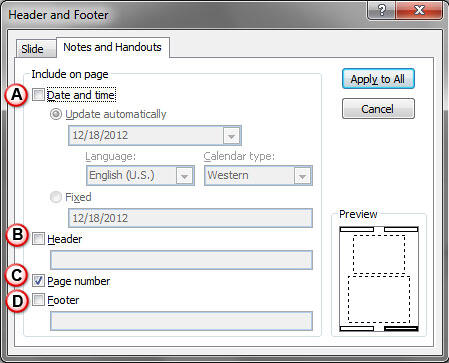Close the Header and Footer dialog
Screen dimensions: 449x363
coord(419,10)
